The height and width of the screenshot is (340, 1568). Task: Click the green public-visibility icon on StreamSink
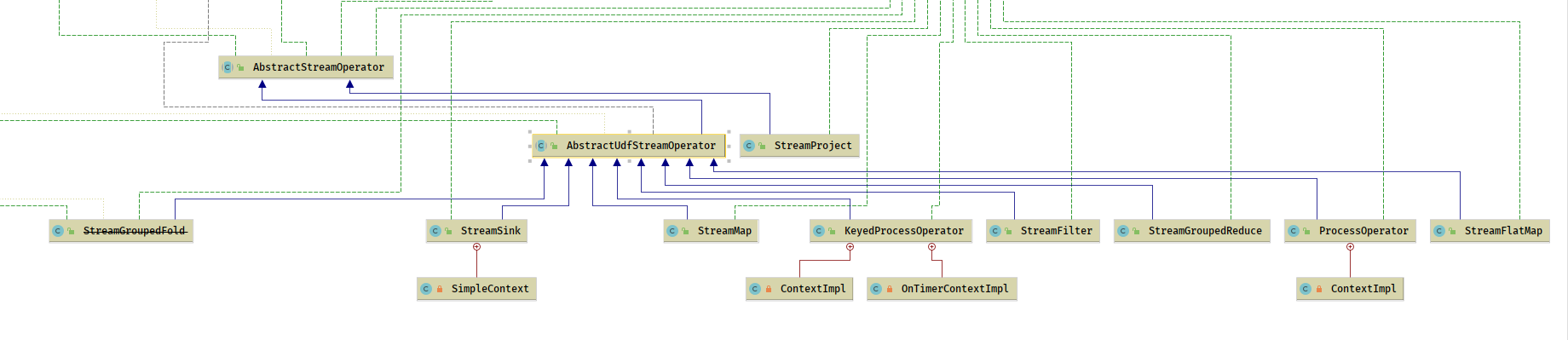[x=448, y=231]
